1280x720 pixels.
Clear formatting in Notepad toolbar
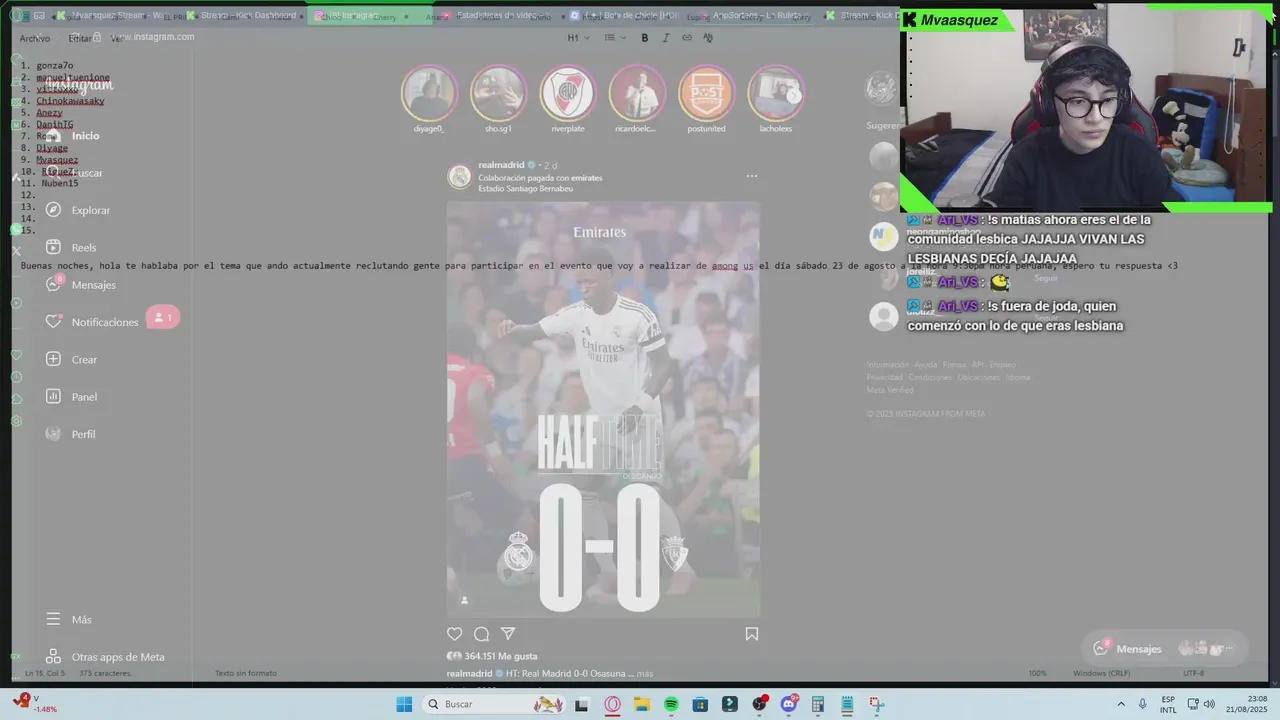708,38
